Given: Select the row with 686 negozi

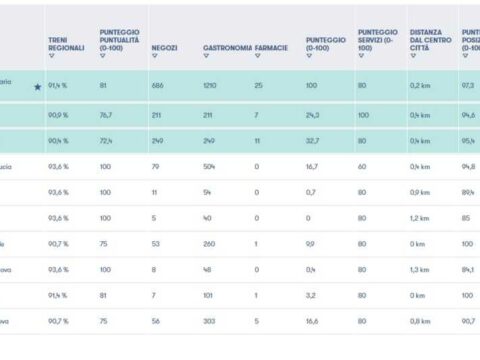Looking at the screenshot, I should (x=240, y=86).
